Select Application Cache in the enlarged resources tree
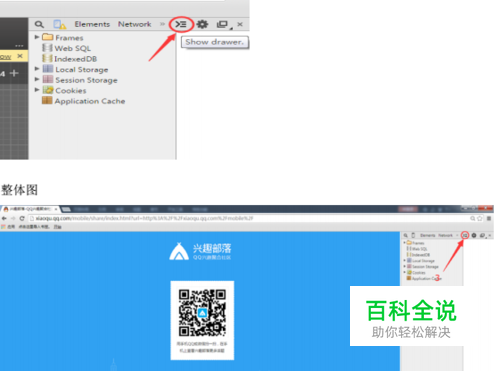Image resolution: width=500 pixels, height=371 pixels. pyautogui.click(x=90, y=101)
